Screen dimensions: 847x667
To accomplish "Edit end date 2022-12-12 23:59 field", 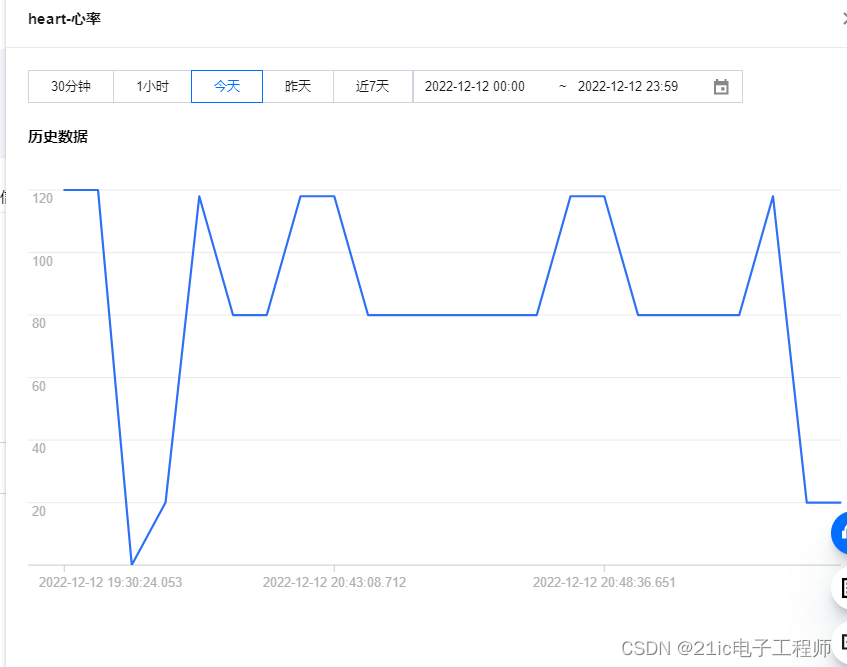I will pos(628,86).
